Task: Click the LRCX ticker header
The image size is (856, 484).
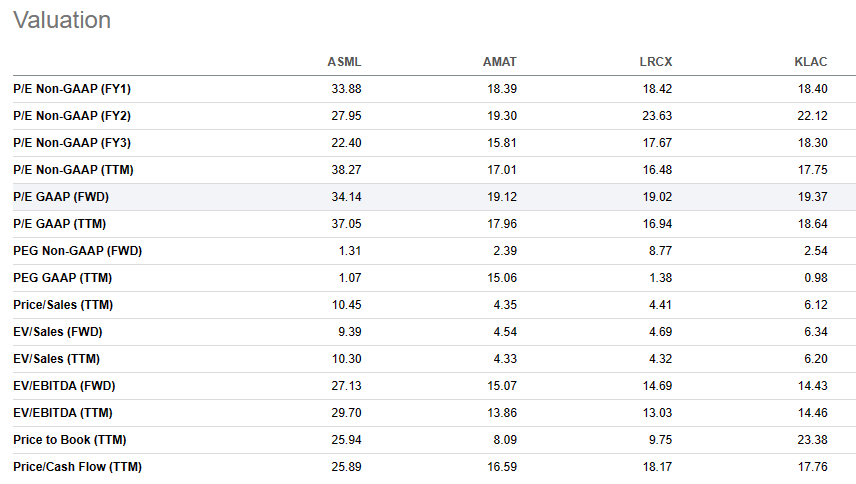Action: coord(656,62)
